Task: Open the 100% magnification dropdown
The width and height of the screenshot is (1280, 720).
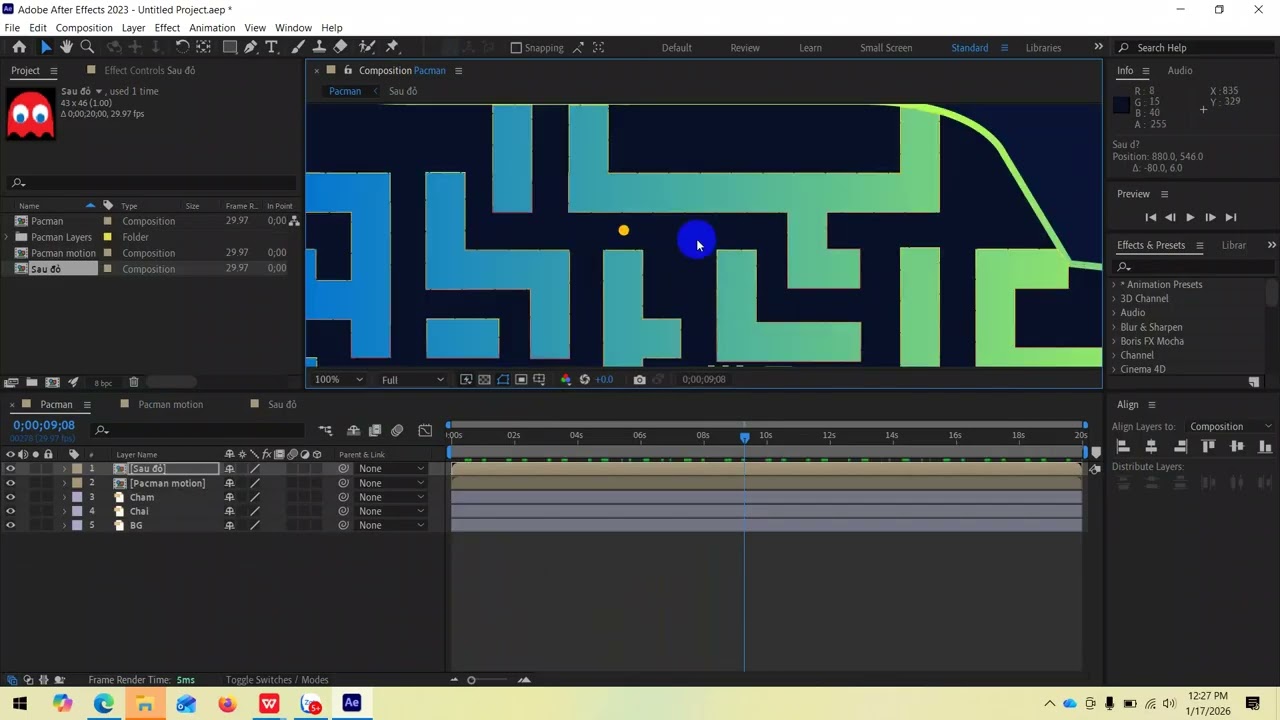Action: (339, 380)
